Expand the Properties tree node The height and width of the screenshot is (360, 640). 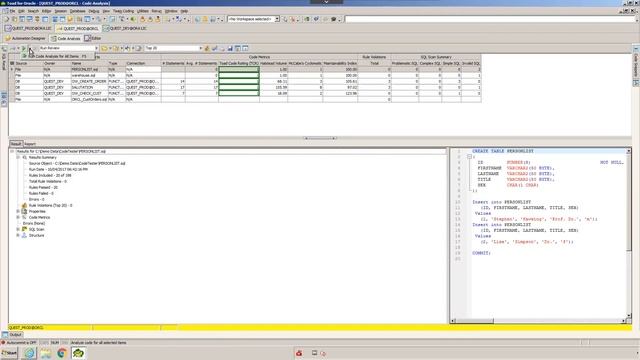tap(18, 211)
